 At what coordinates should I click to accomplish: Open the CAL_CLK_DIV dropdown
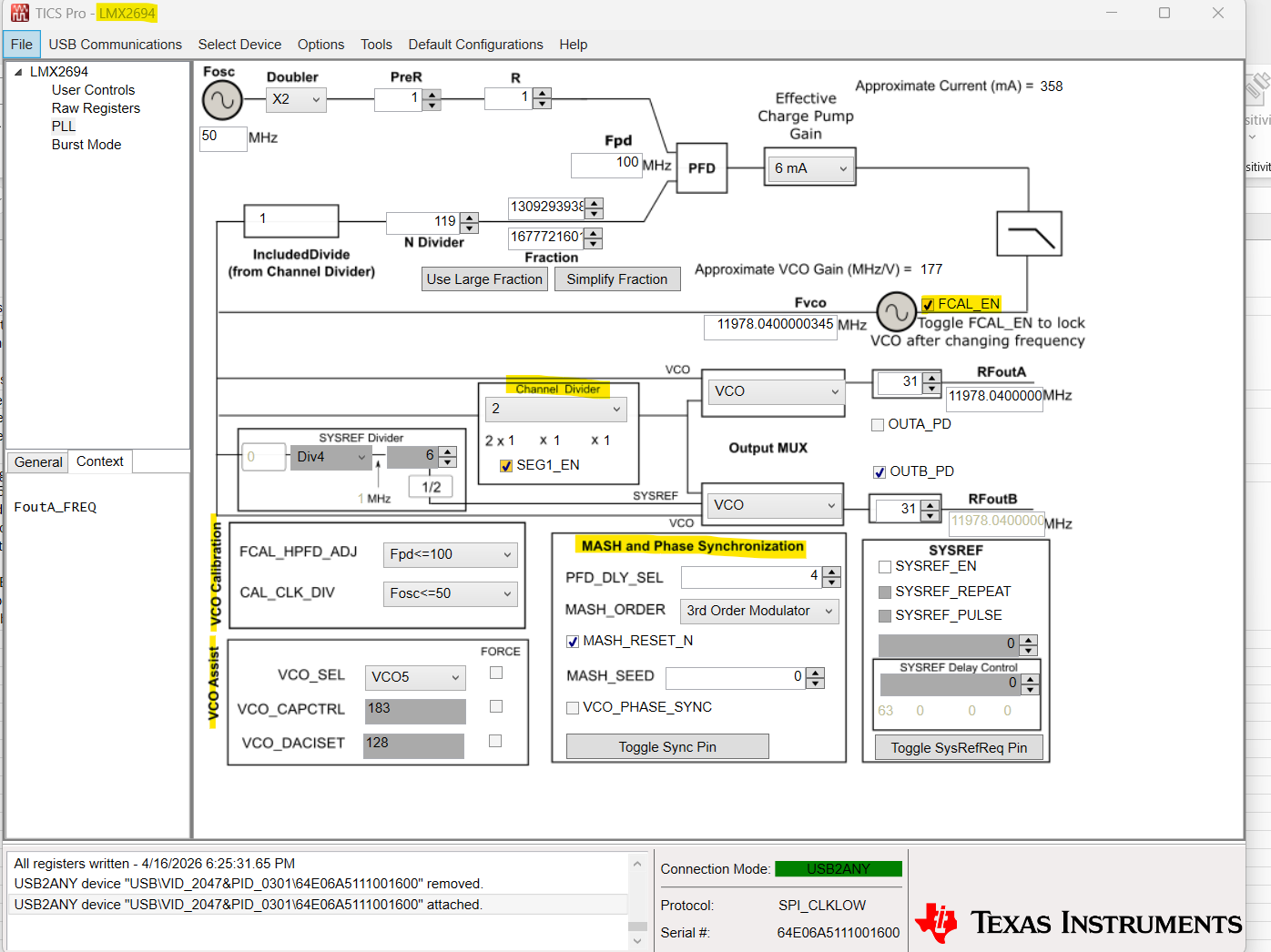pos(451,593)
